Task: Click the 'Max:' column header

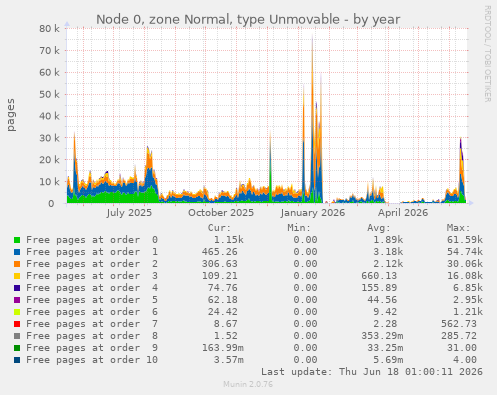Action: click(458, 228)
